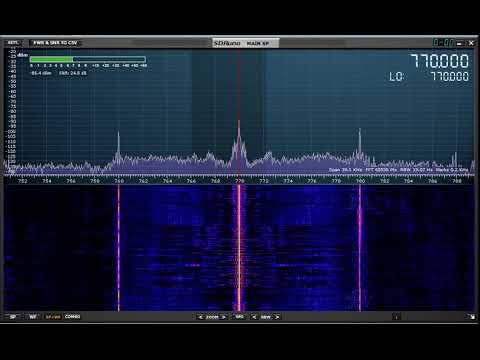
Task: Click the small lock icon in the bottom bar
Action: [396, 317]
